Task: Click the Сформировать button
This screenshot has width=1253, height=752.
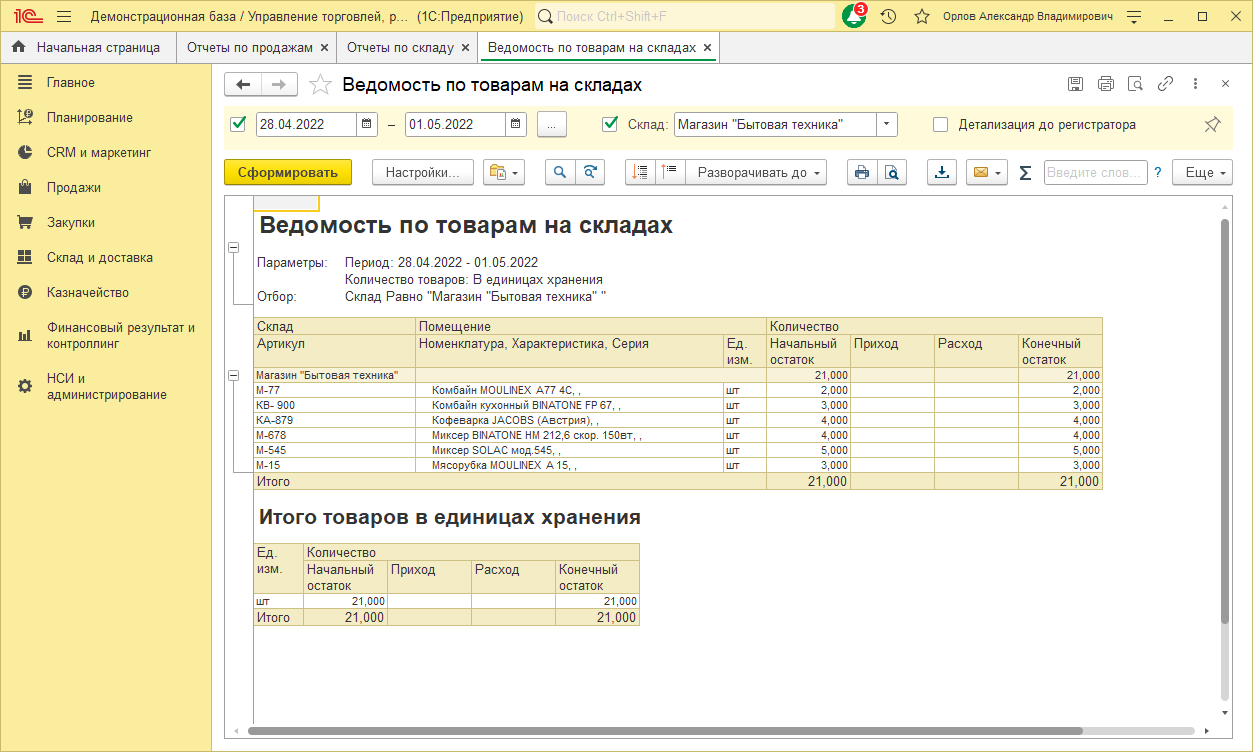Action: pos(288,172)
